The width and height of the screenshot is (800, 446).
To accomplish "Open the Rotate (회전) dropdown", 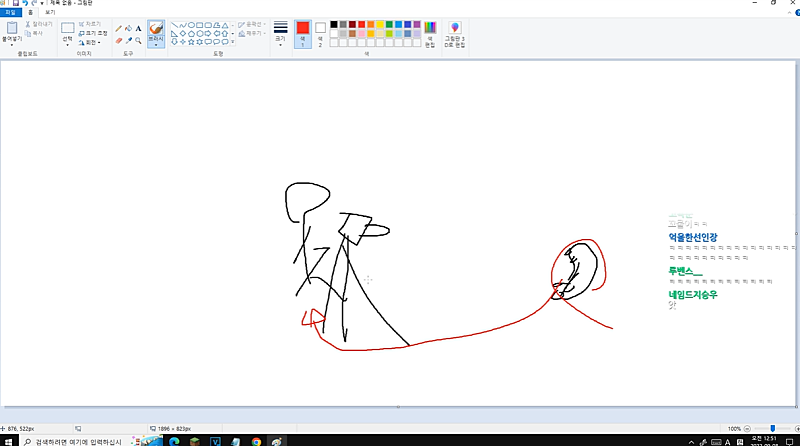I will [92, 43].
